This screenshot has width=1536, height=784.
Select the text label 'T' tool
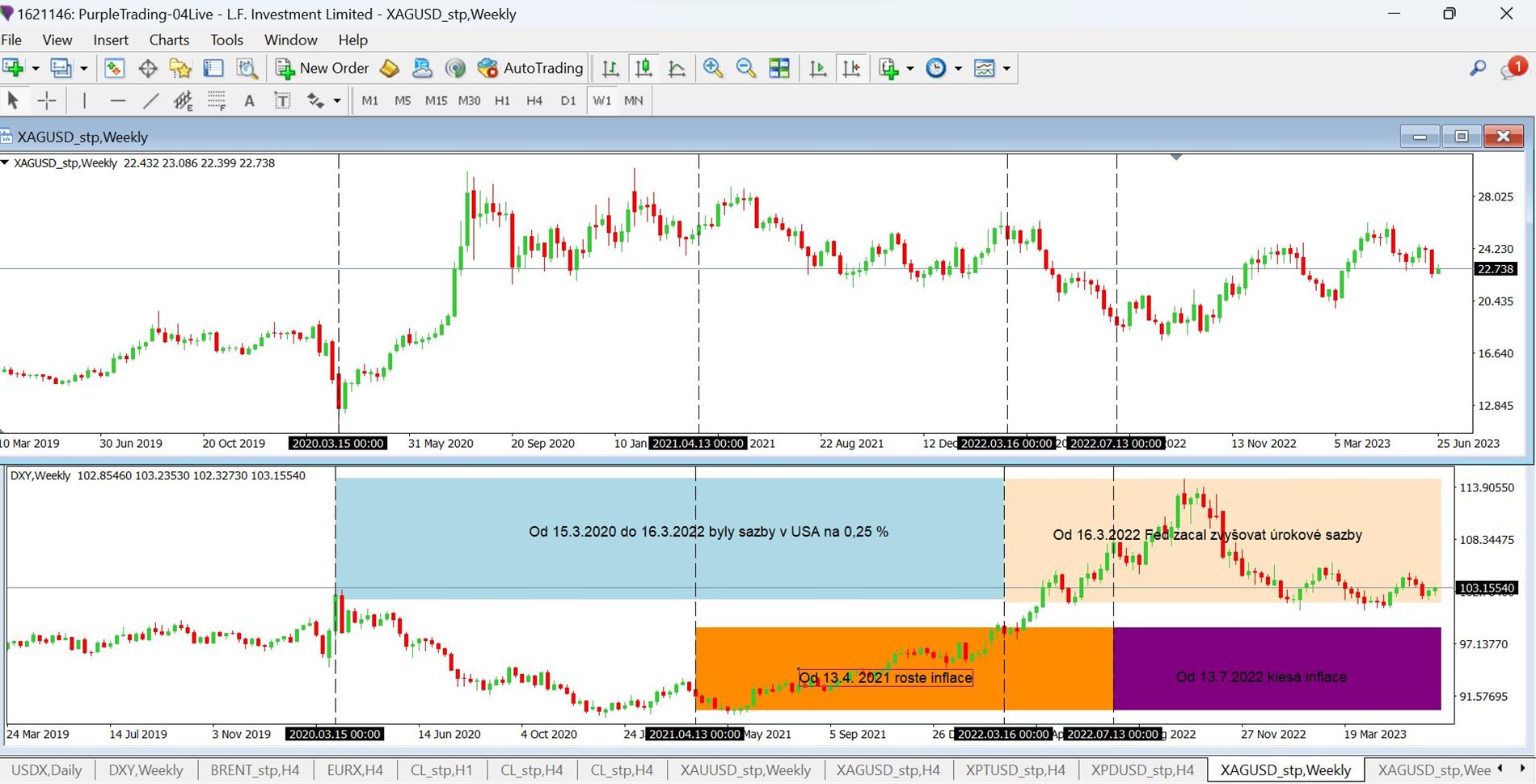282,101
